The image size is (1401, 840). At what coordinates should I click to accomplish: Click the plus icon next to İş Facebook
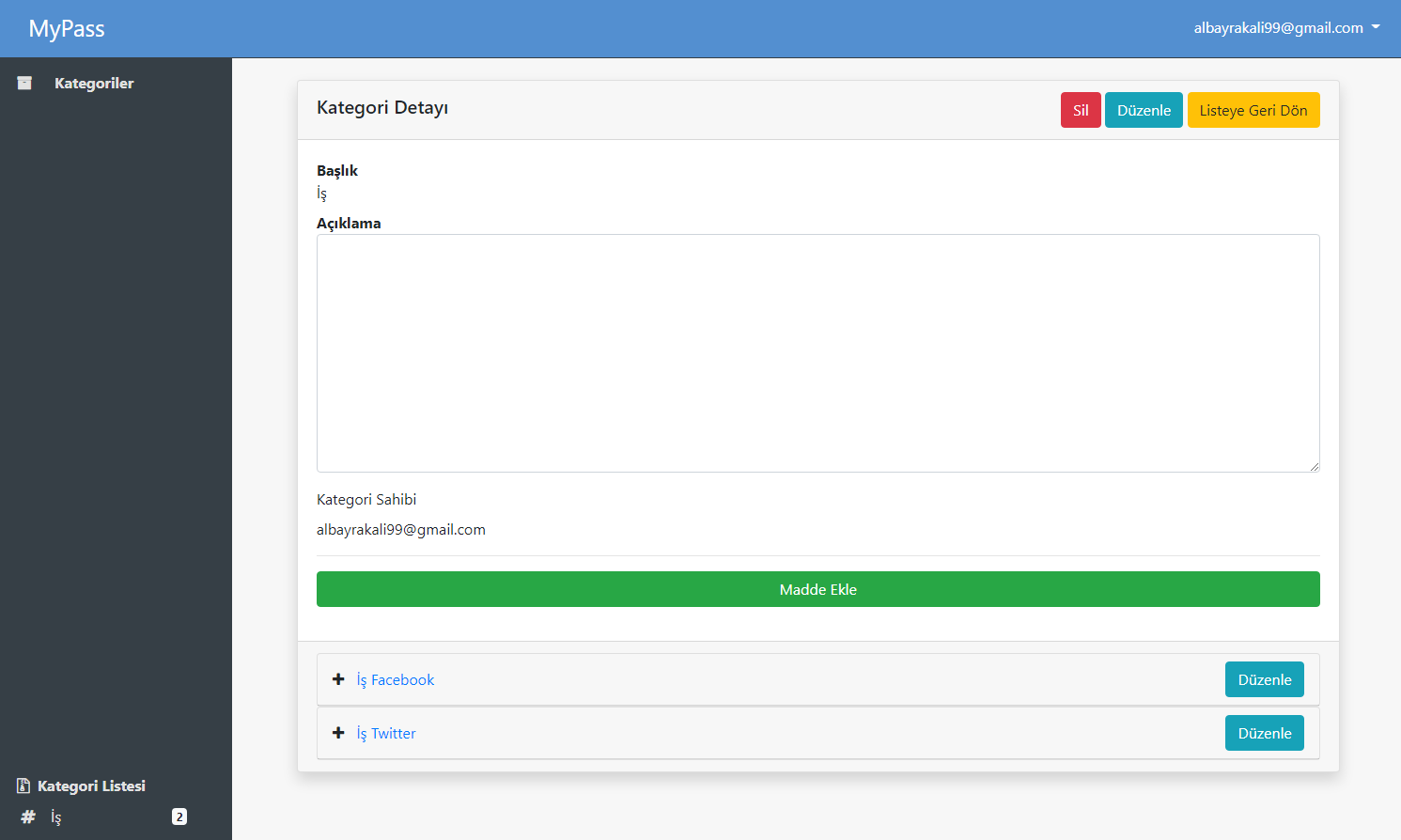coord(338,679)
